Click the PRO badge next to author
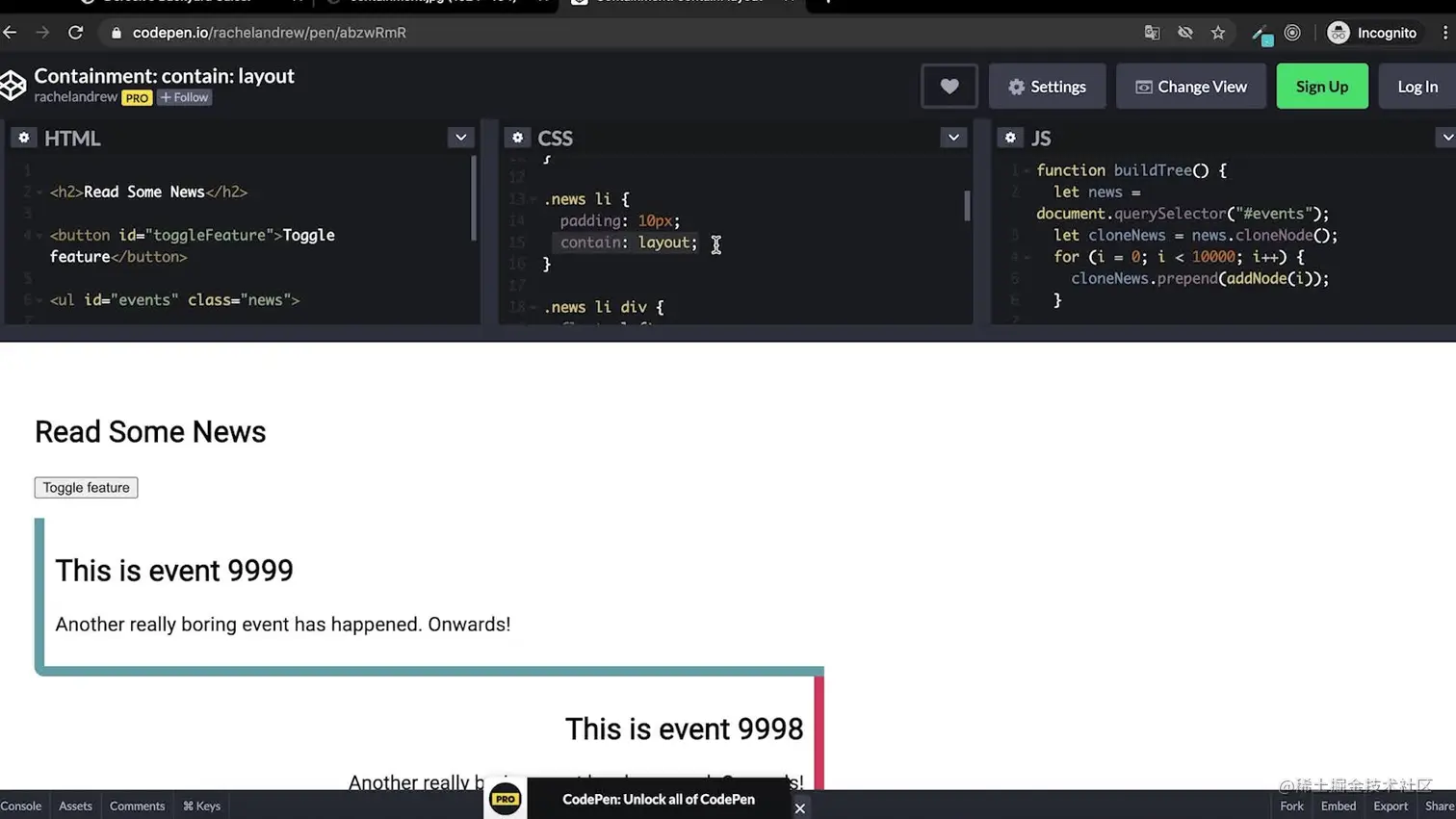 (x=137, y=98)
